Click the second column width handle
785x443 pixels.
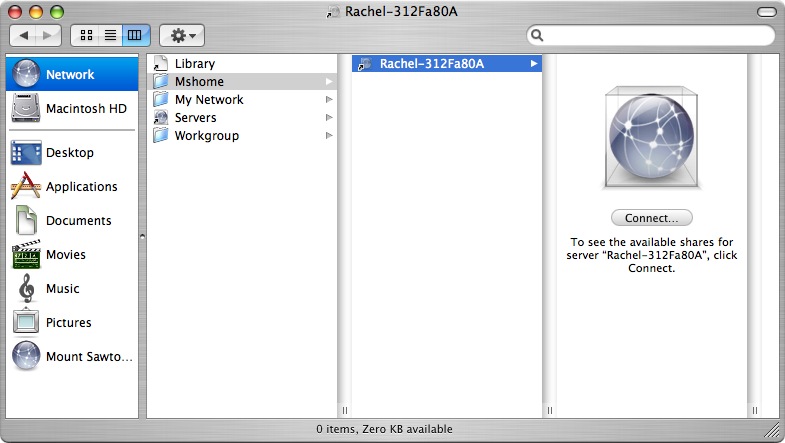[550, 410]
